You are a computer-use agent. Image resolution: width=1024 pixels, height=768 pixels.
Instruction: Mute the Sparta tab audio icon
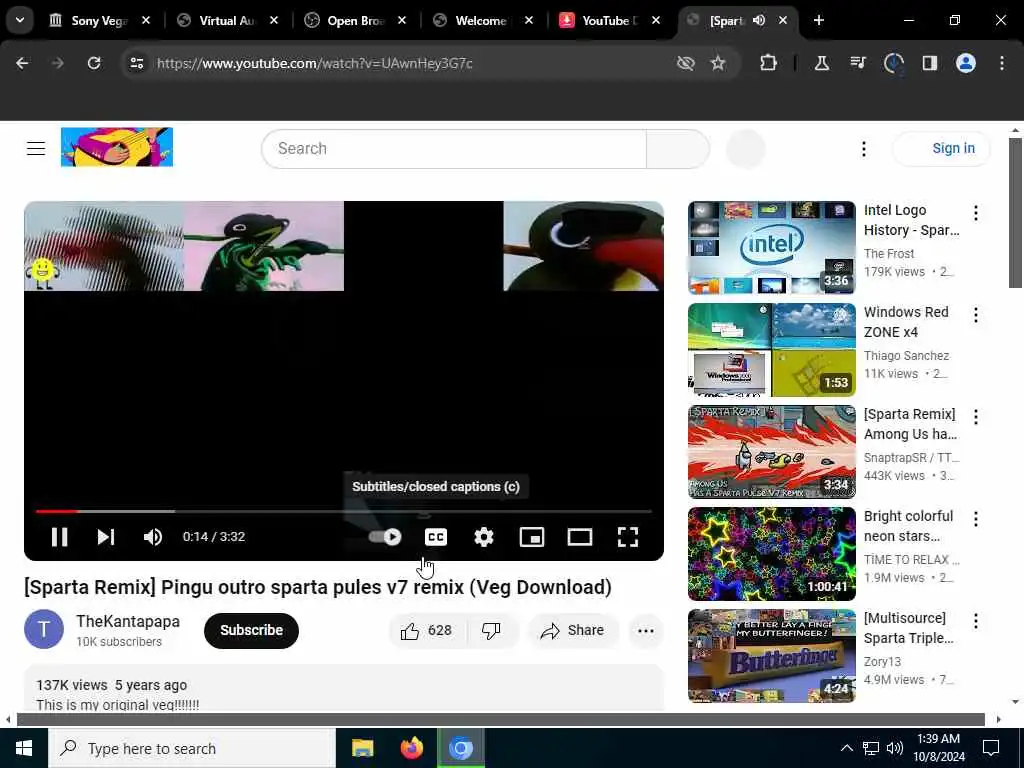759,20
